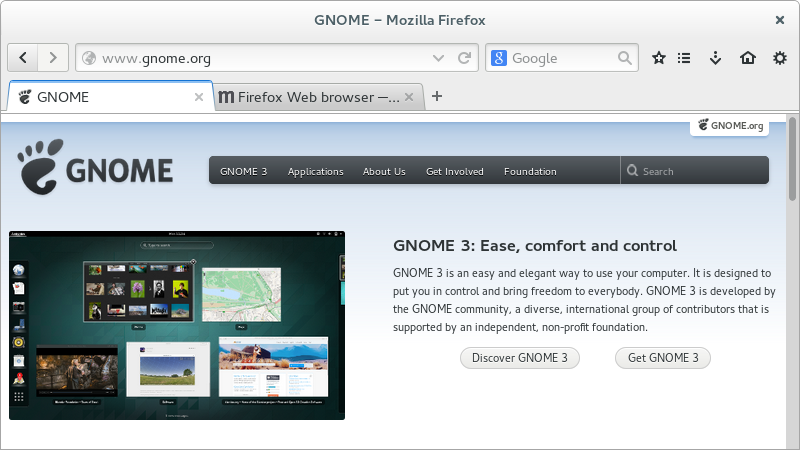Click the page vertical scrollbar thumb

792,159
